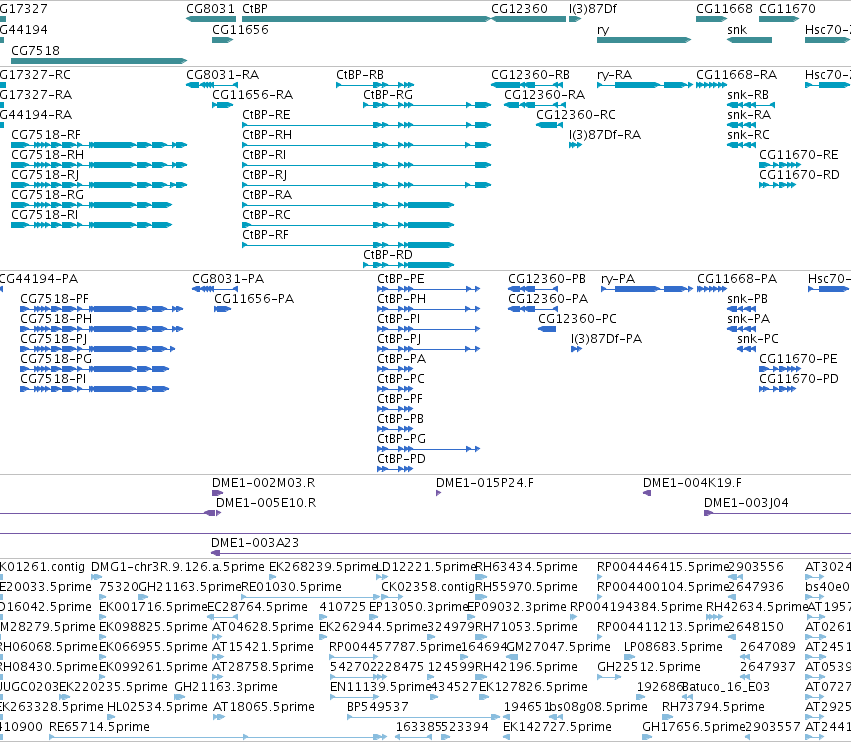This screenshot has width=851, height=742.
Task: Click transcript label CtBP-RI
Action: click(264, 155)
